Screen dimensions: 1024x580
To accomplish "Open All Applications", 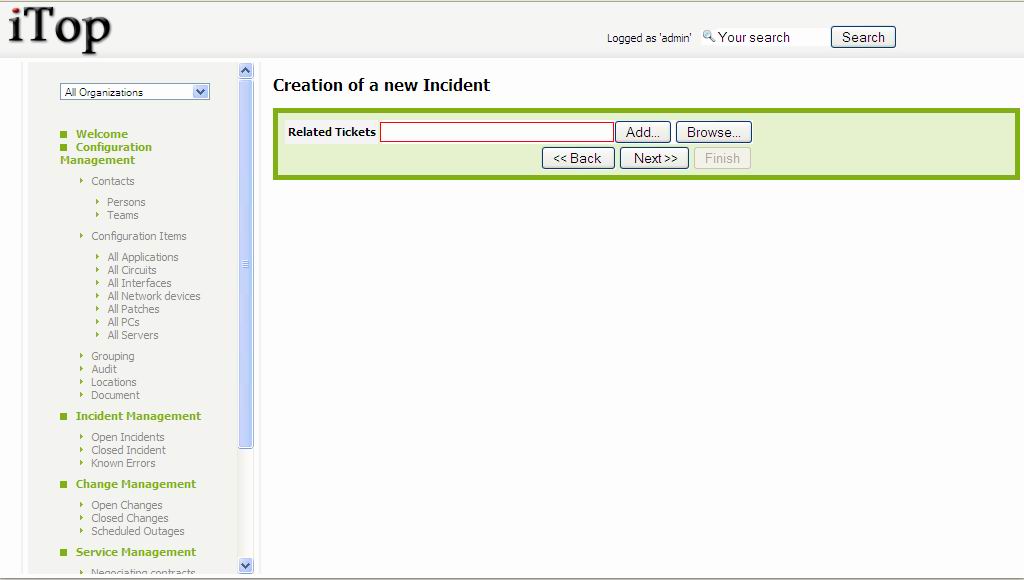I will pyautogui.click(x=143, y=257).
